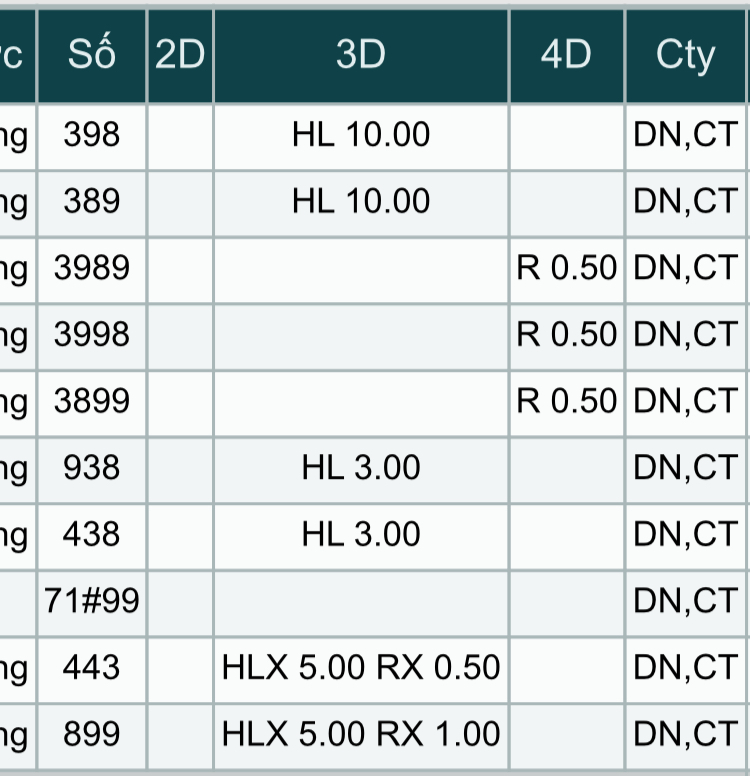Select the number cell 938

[x=91, y=468]
